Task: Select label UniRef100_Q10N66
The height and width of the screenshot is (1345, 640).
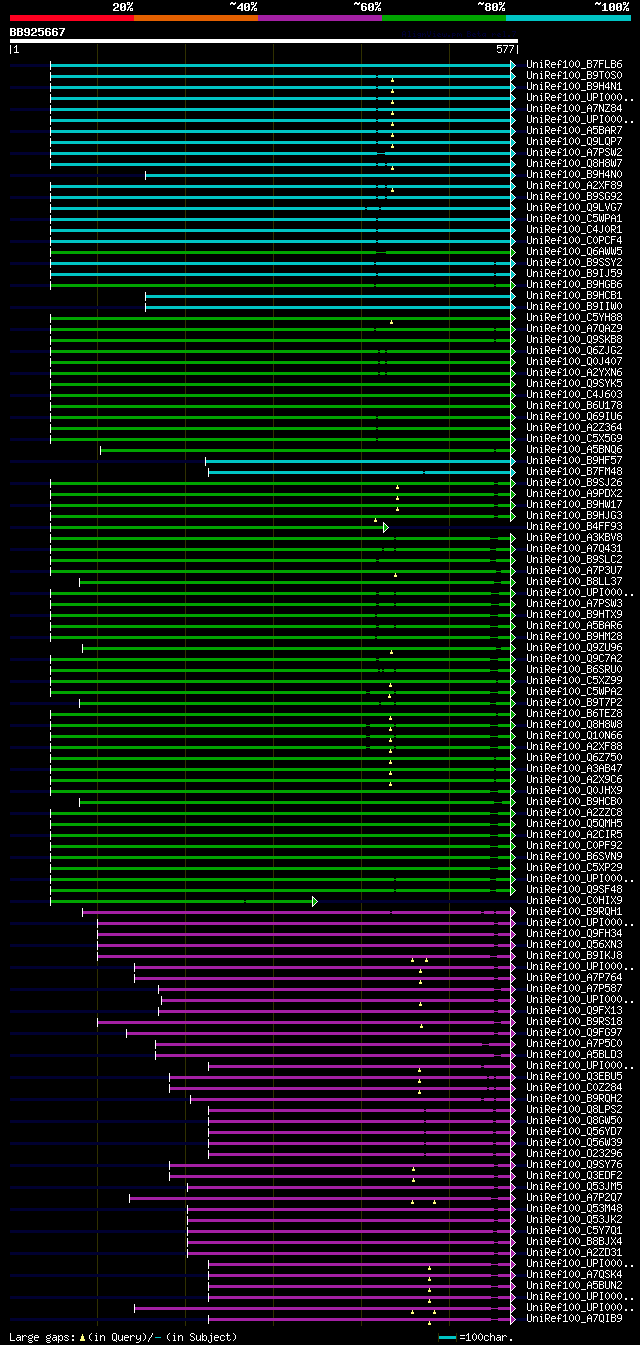Action: (x=574, y=735)
